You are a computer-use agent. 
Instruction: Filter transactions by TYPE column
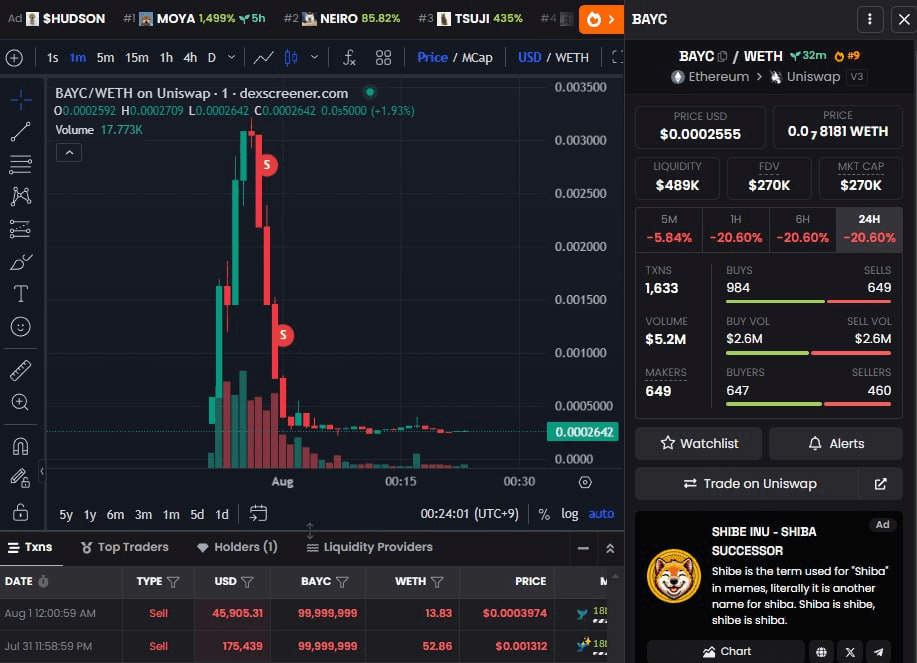[x=173, y=582]
